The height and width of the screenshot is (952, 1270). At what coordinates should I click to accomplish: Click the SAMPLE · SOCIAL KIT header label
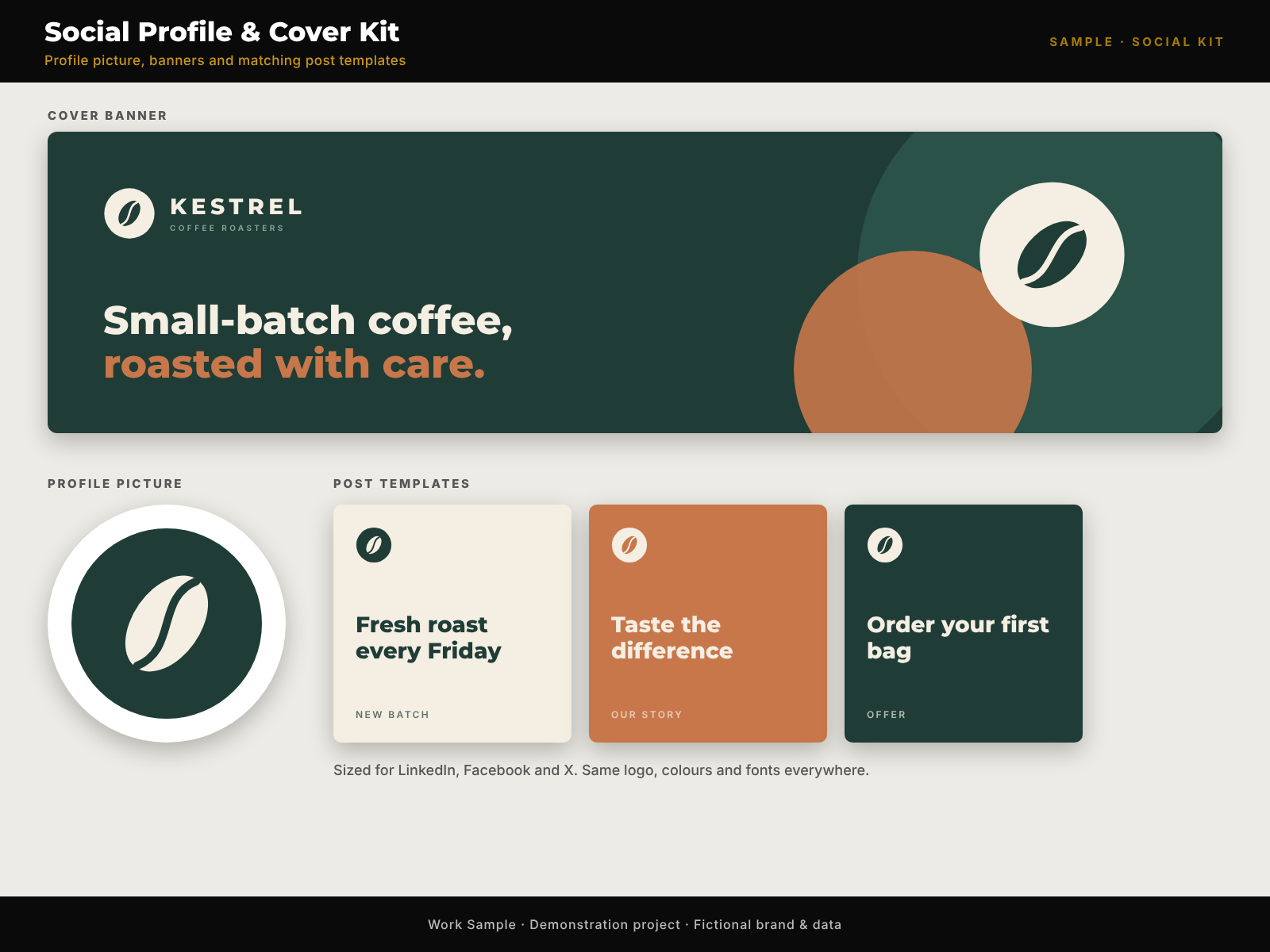(x=1137, y=42)
